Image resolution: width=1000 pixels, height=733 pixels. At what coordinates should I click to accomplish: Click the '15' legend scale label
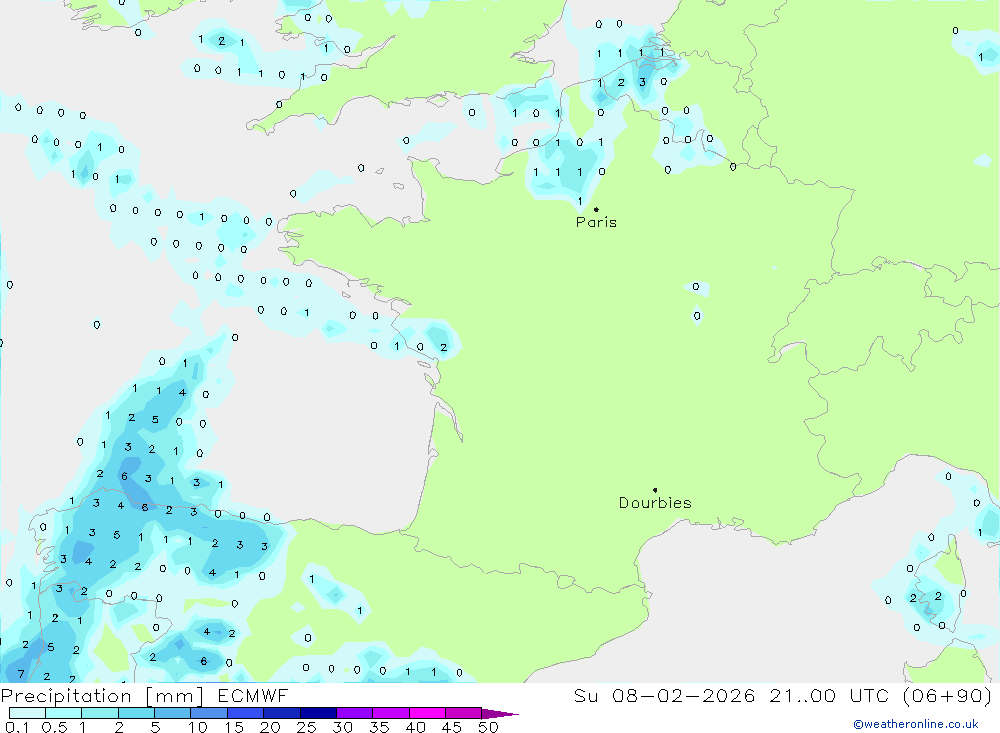tap(234, 727)
